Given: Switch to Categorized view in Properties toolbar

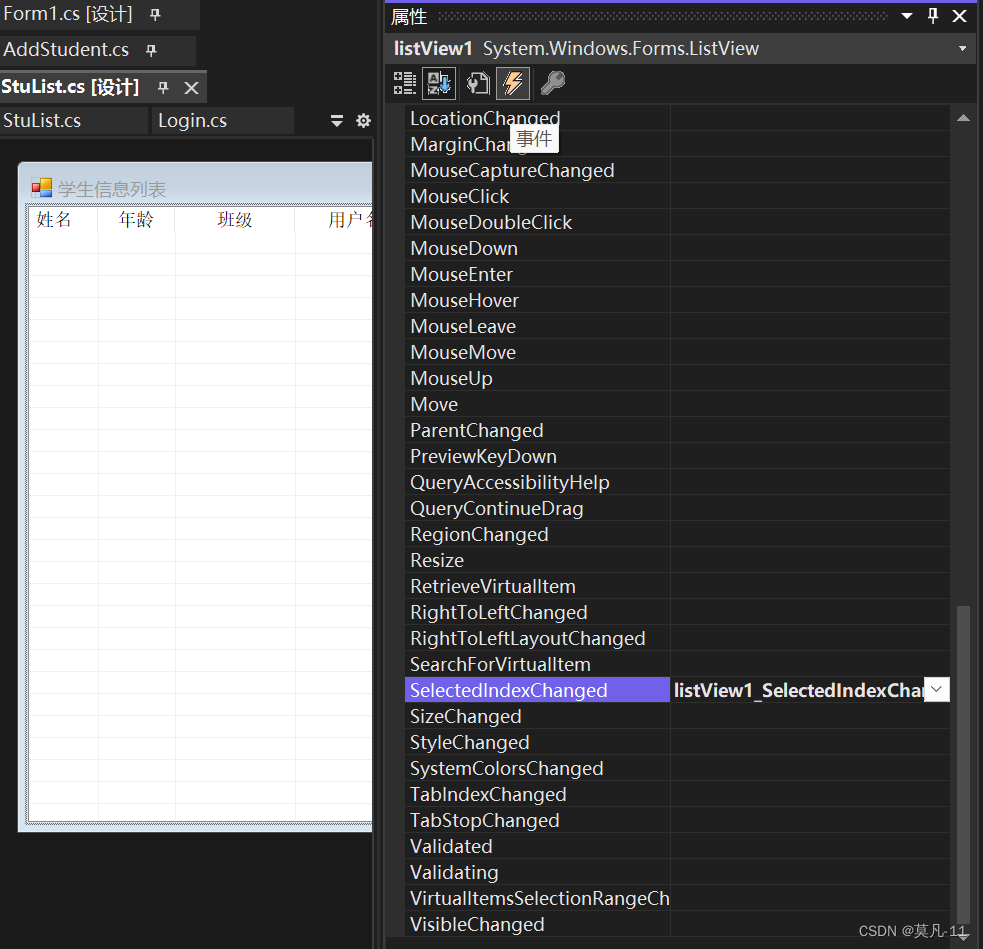Looking at the screenshot, I should click(x=404, y=83).
